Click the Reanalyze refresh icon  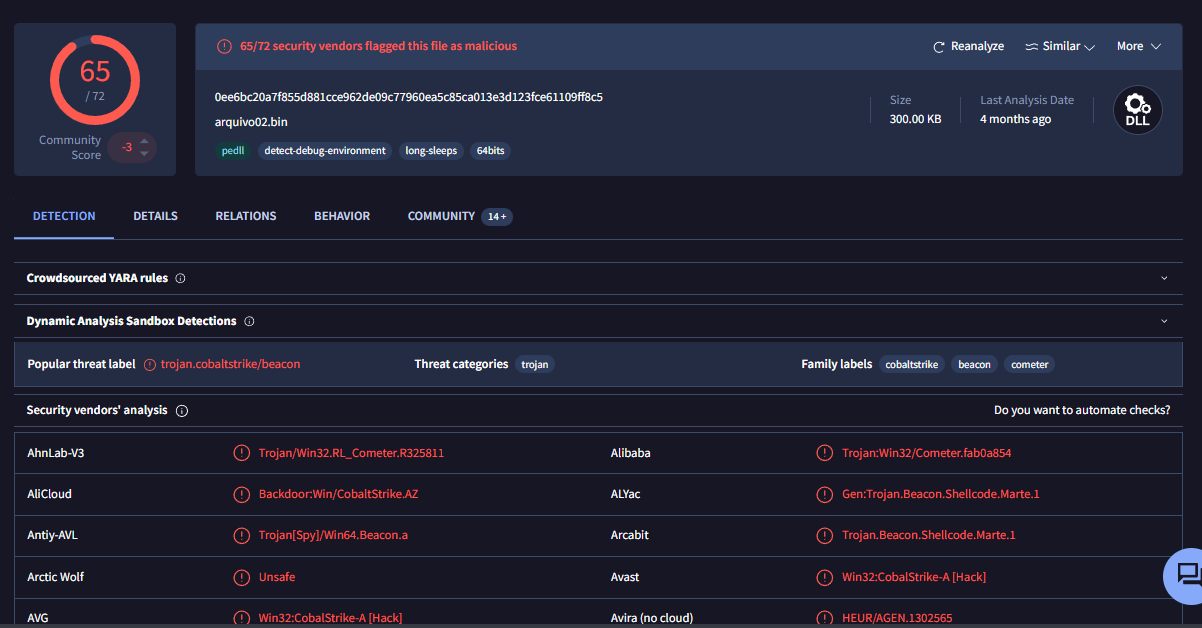pyautogui.click(x=938, y=47)
